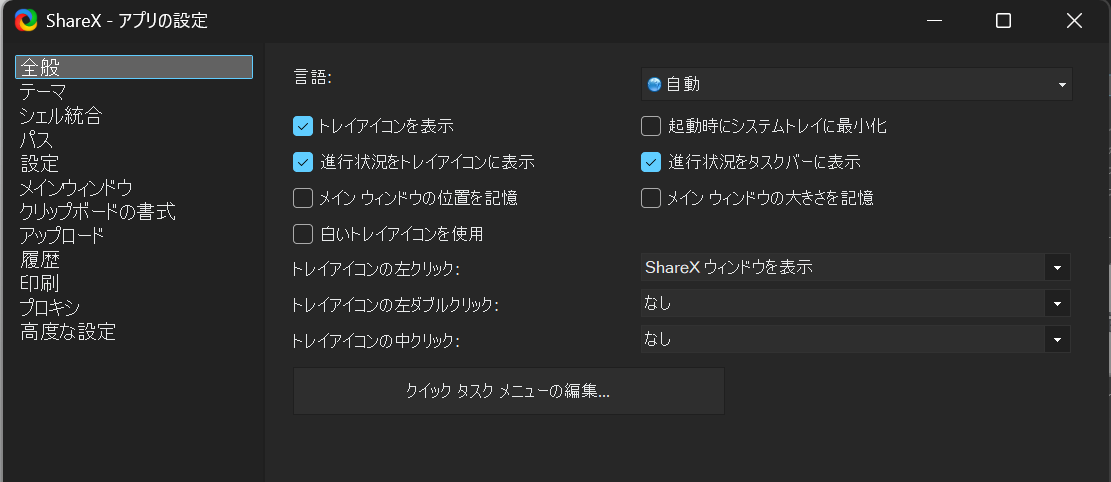Disable 進行状況をタスクバーに表示 checkbox

651,162
